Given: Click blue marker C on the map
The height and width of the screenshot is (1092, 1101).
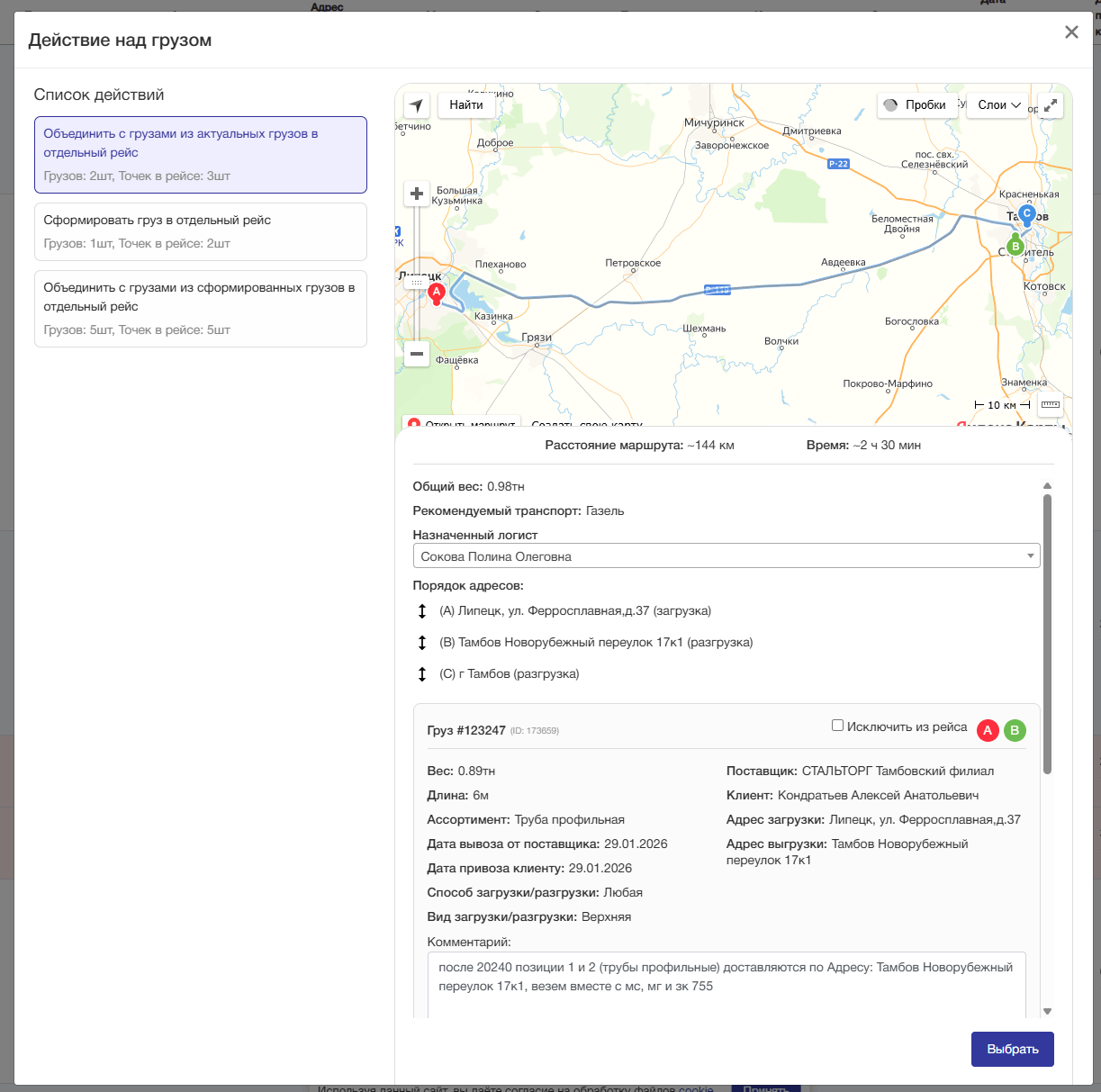Looking at the screenshot, I should [1026, 215].
